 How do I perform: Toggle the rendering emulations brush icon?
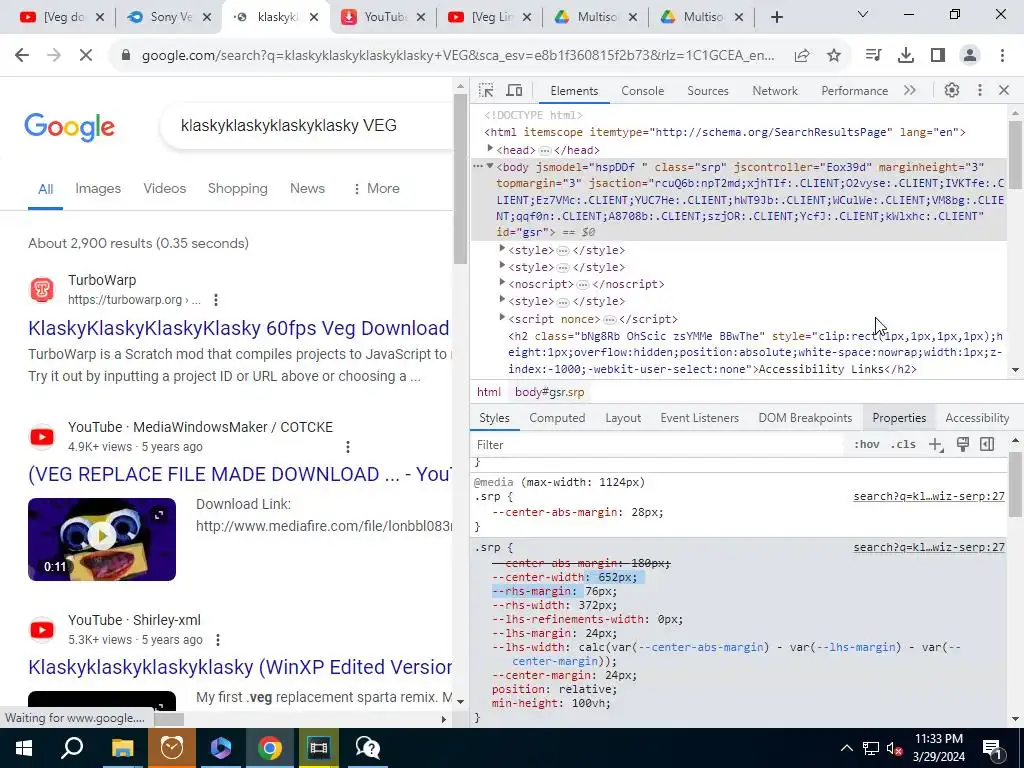[963, 445]
